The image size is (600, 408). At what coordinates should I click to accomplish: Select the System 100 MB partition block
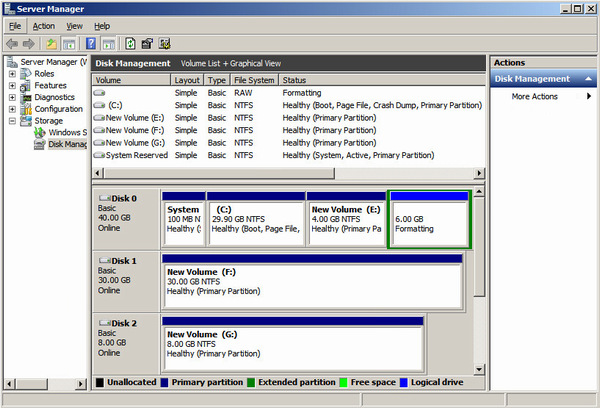184,220
